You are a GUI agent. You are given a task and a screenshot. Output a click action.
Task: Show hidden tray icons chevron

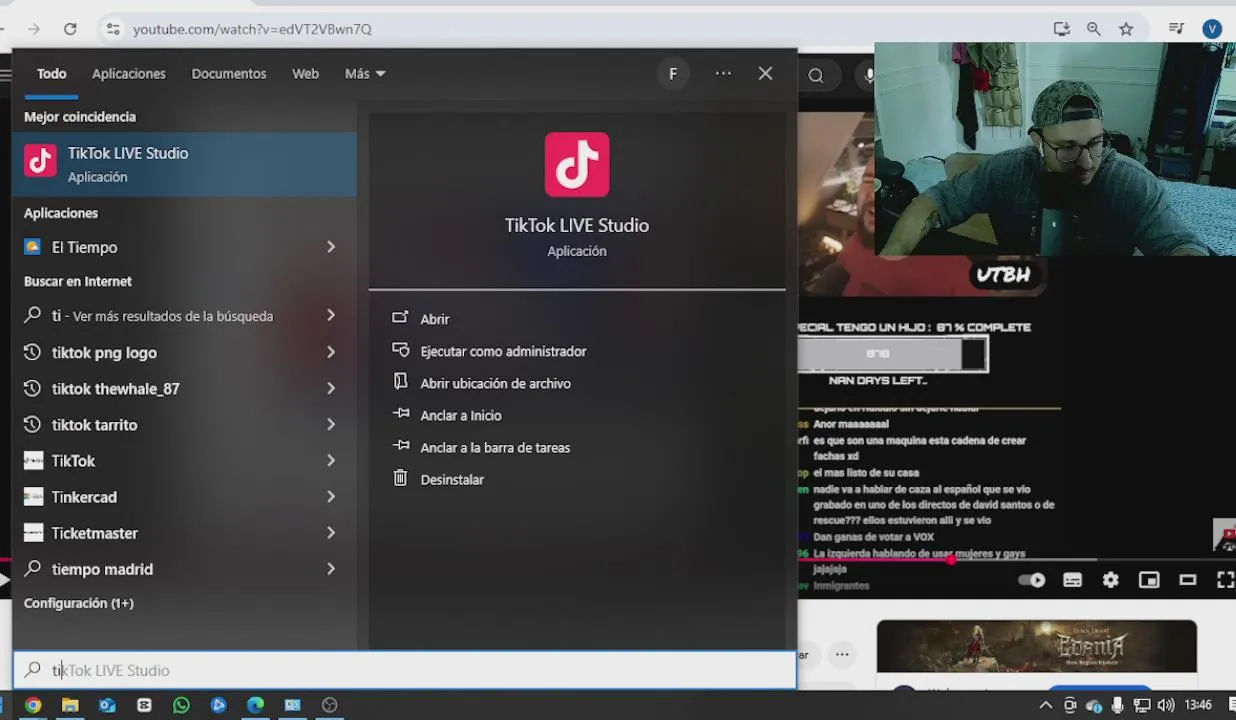coord(1046,705)
